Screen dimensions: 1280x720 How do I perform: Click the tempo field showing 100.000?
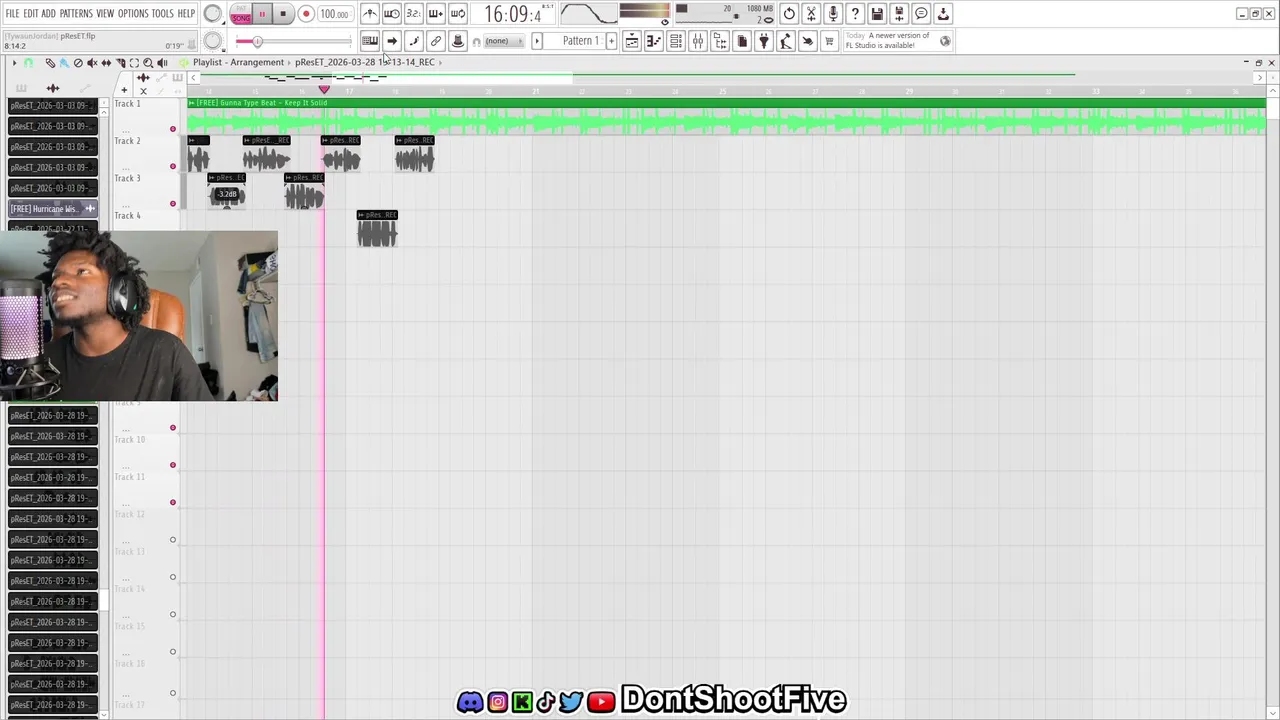click(x=334, y=14)
